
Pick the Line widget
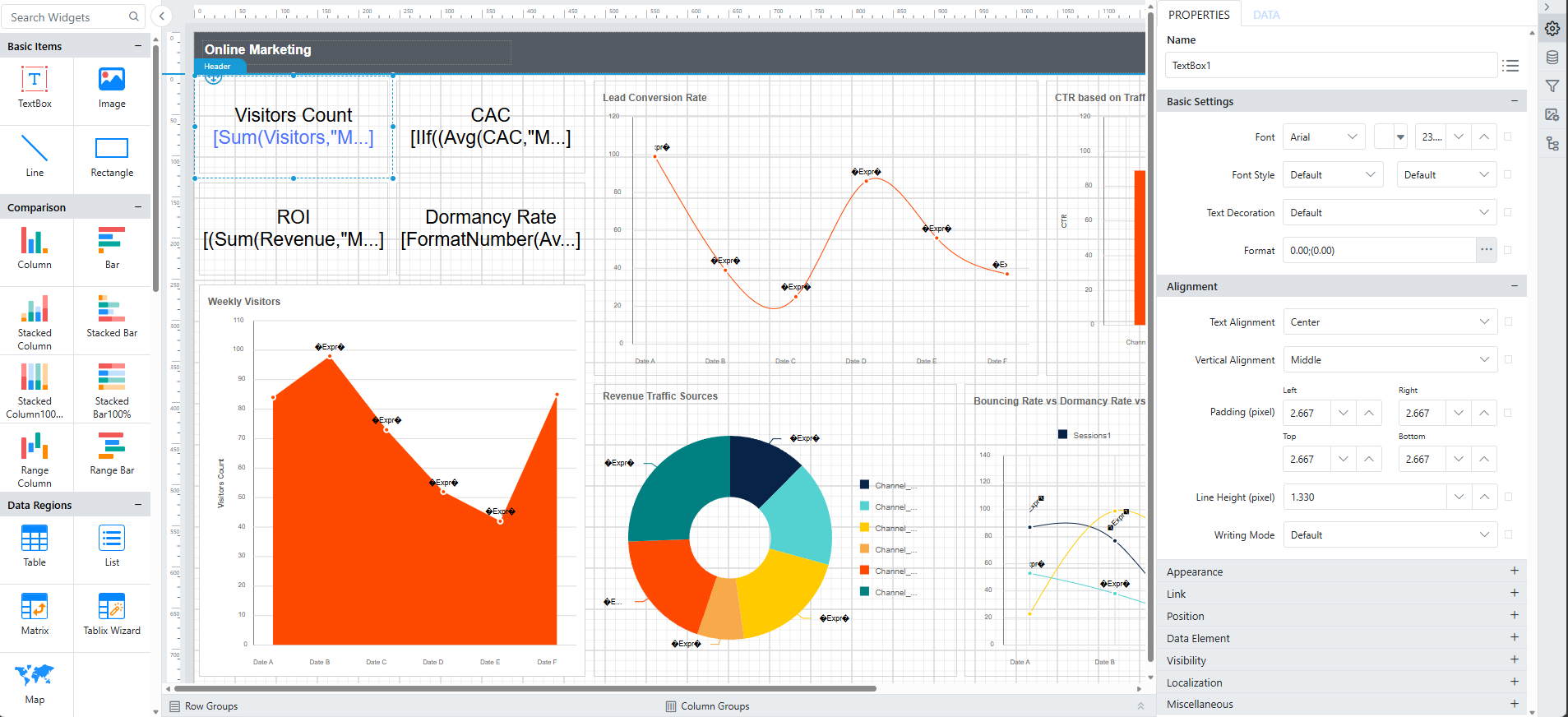(35, 156)
